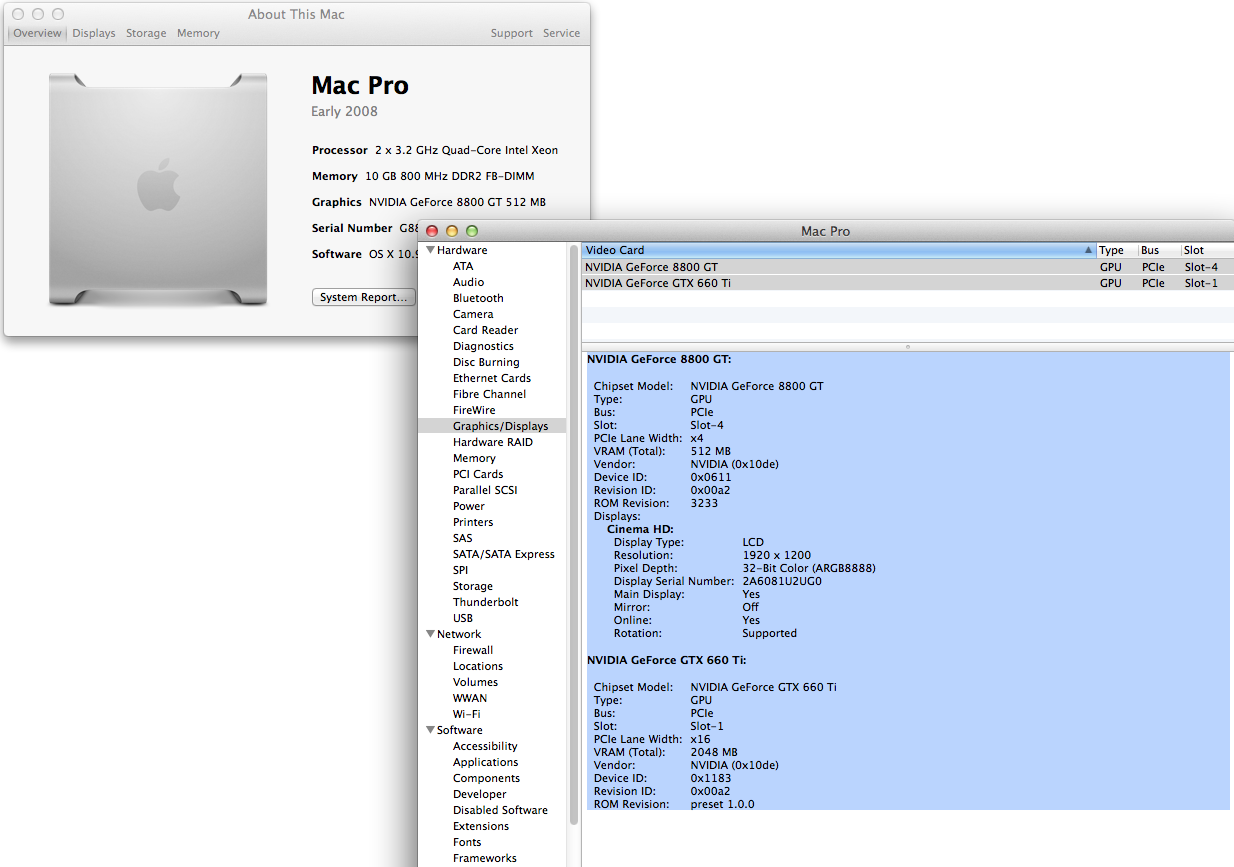Viewport: 1234px width, 867px height.
Task: Select Components under Software
Action: tap(486, 778)
